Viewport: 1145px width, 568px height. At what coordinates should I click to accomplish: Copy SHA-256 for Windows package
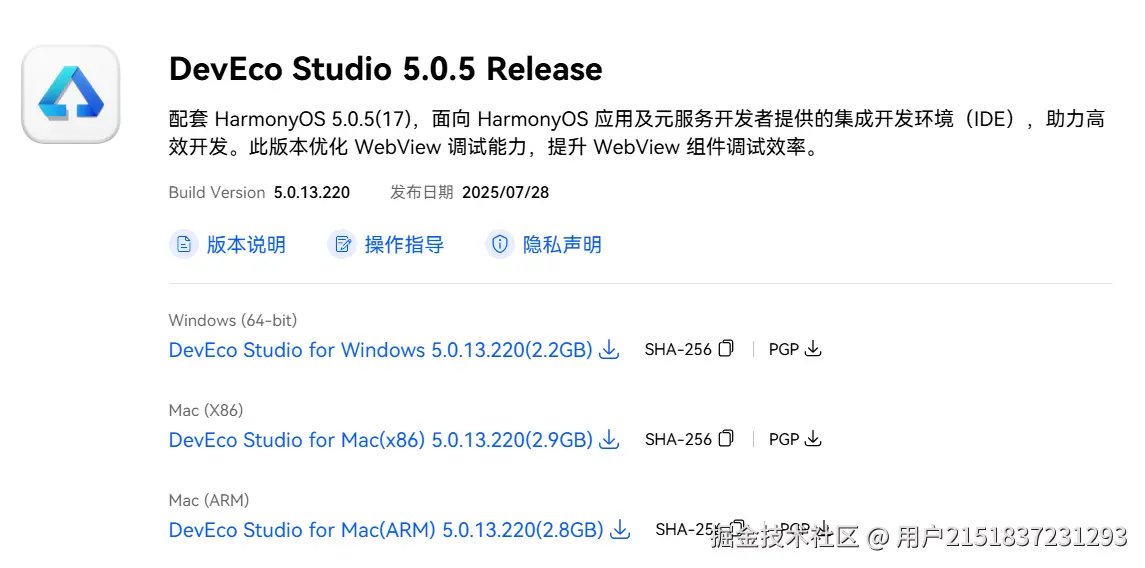point(726,349)
